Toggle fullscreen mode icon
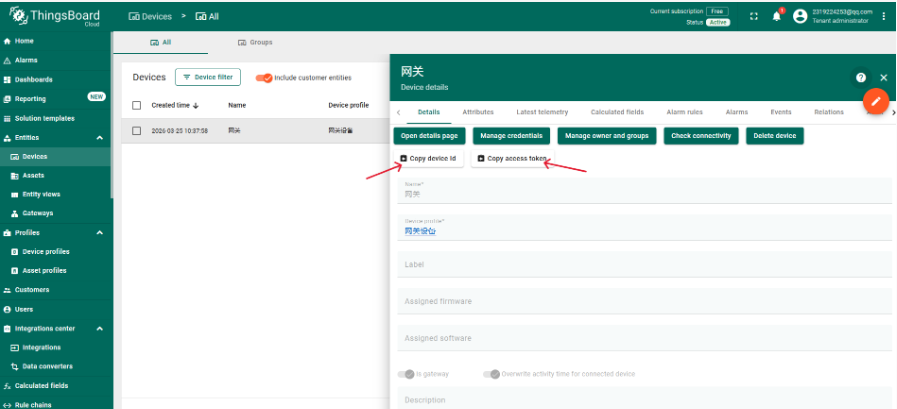The height and width of the screenshot is (409, 897). point(754,16)
